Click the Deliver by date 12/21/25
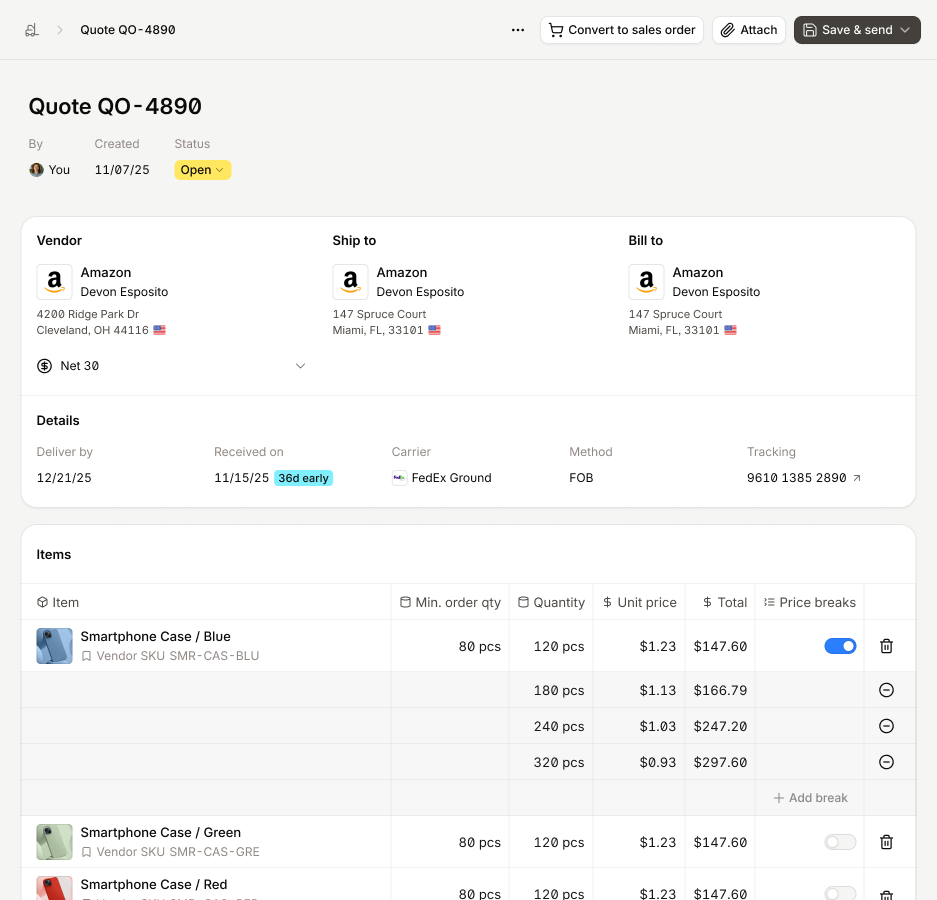 coord(64,477)
